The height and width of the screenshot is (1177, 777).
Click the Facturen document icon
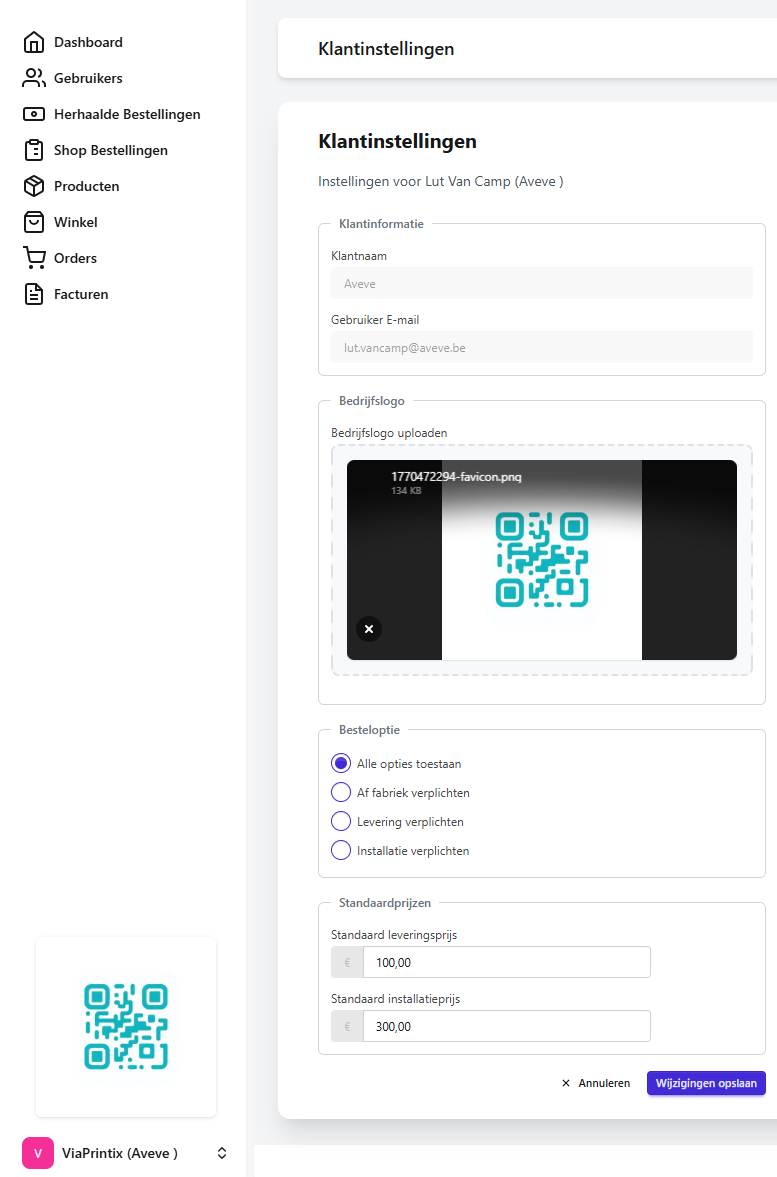coord(34,294)
